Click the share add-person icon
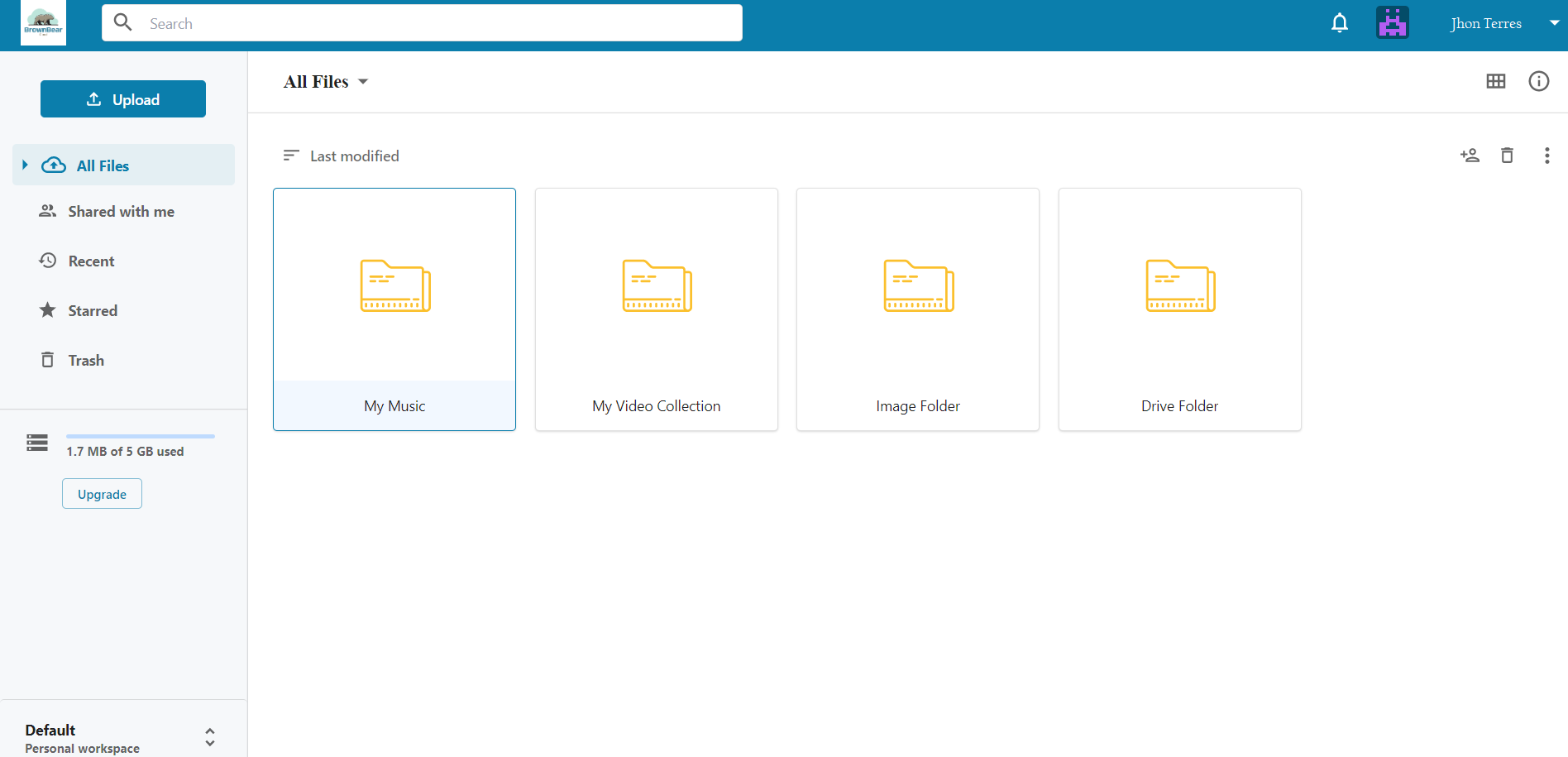 point(1470,156)
